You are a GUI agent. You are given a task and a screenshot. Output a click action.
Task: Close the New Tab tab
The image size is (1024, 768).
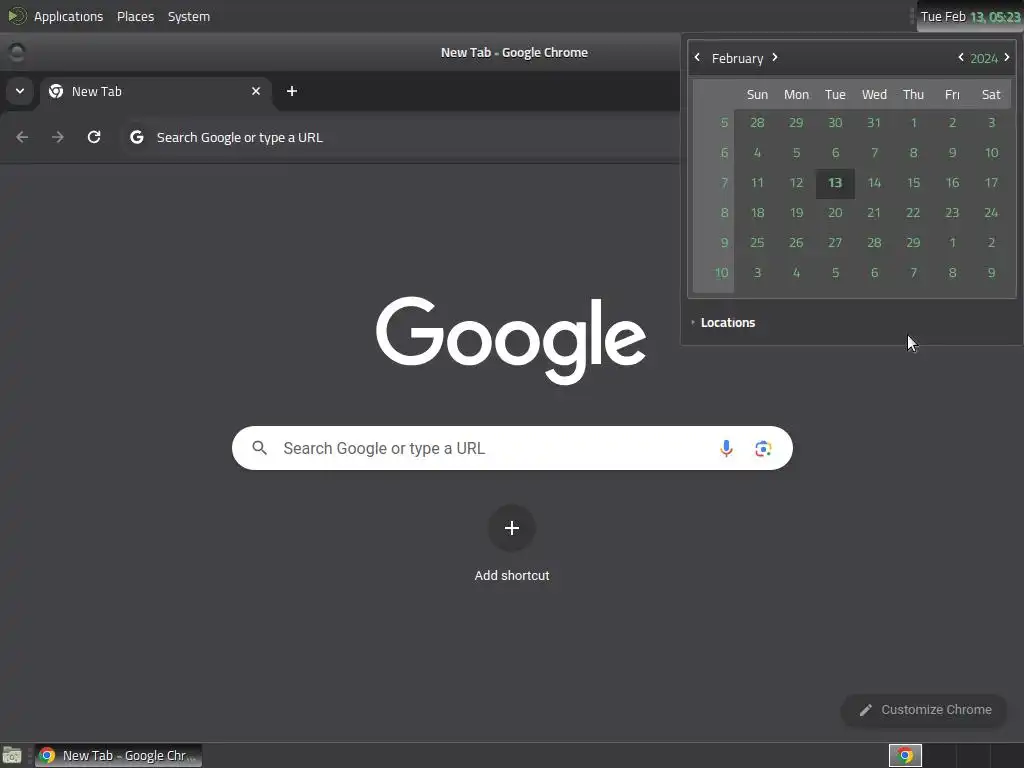[256, 91]
